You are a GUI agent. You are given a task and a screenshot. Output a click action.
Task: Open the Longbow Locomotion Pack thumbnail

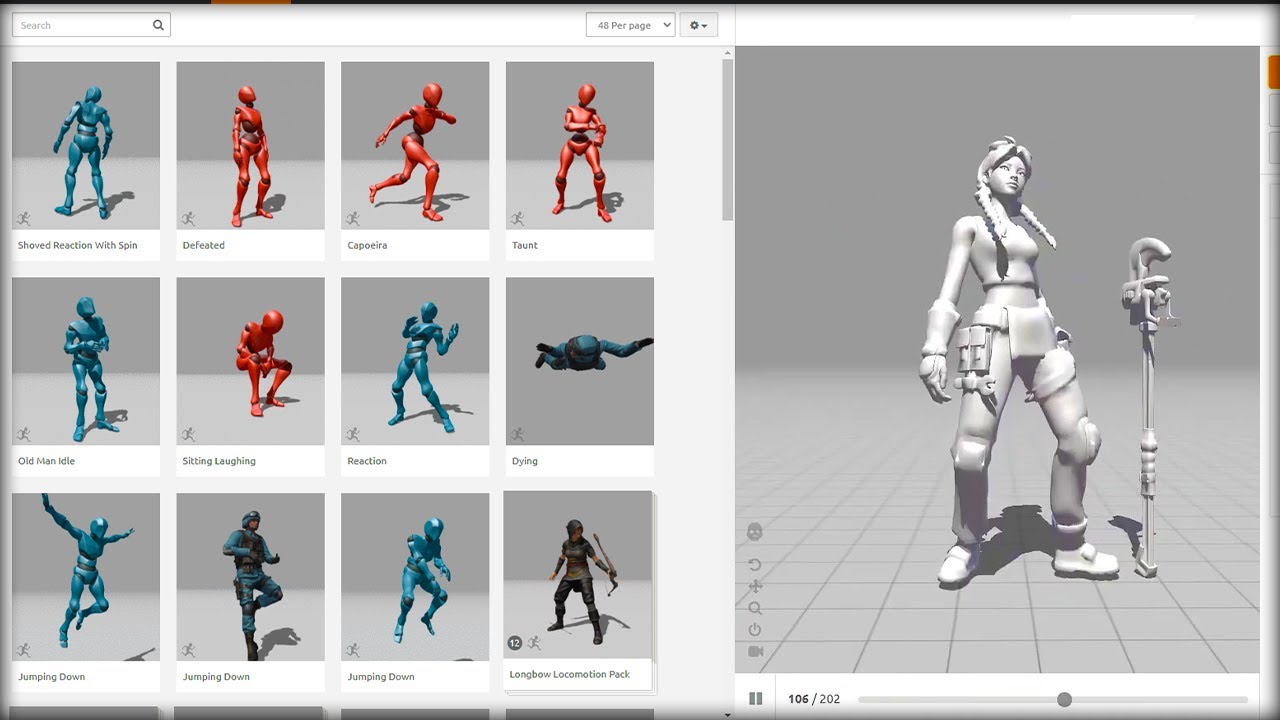578,575
